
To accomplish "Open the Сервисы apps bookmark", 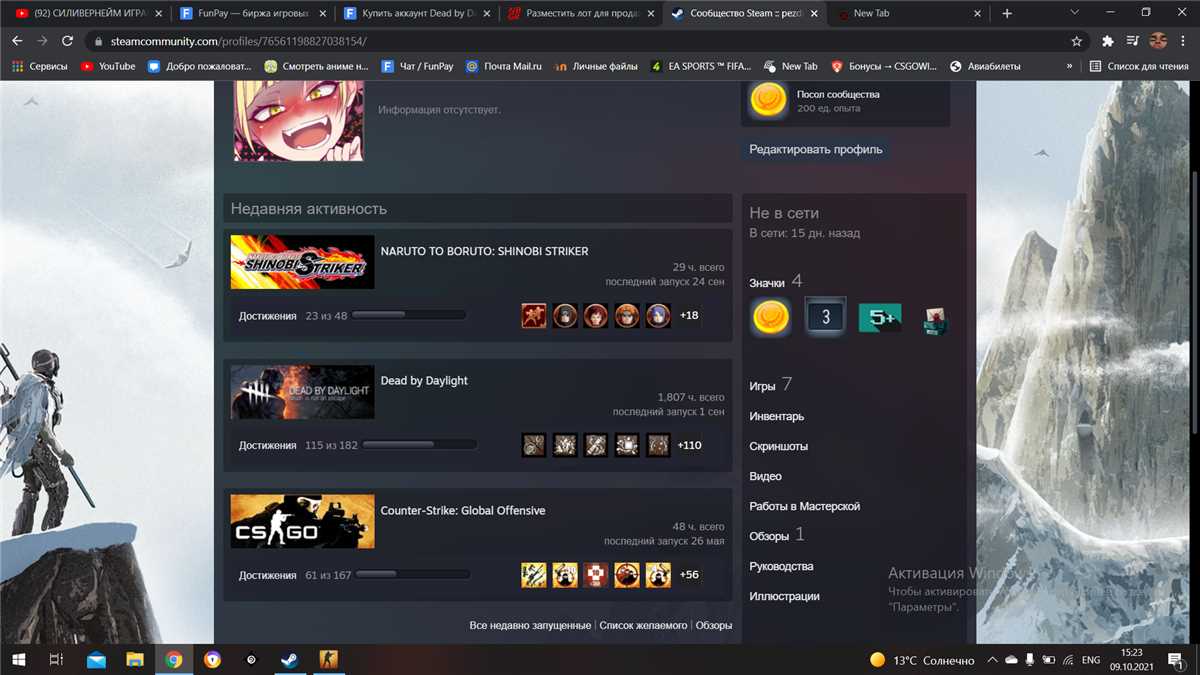I will click(39, 66).
